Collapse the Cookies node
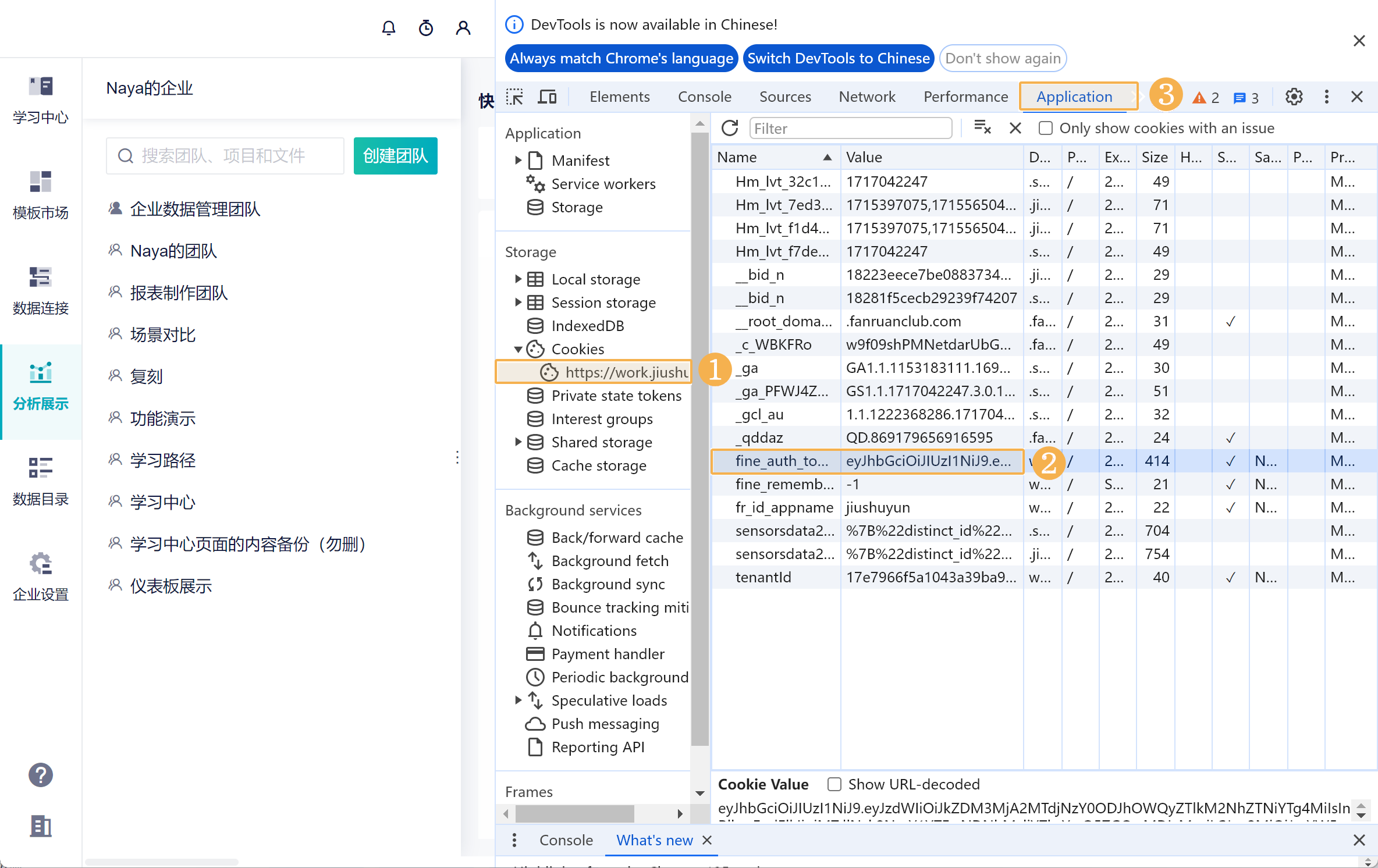Image resolution: width=1378 pixels, height=868 pixels. pyautogui.click(x=518, y=349)
